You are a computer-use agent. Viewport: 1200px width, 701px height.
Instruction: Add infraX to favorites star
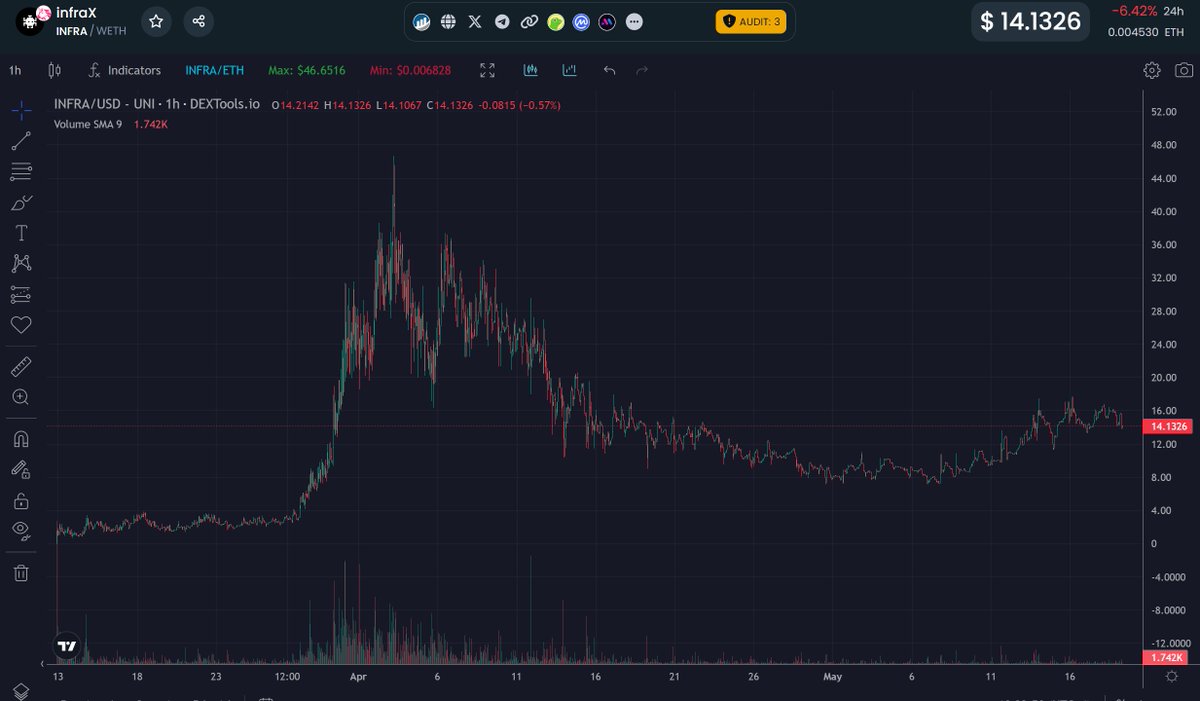[155, 21]
